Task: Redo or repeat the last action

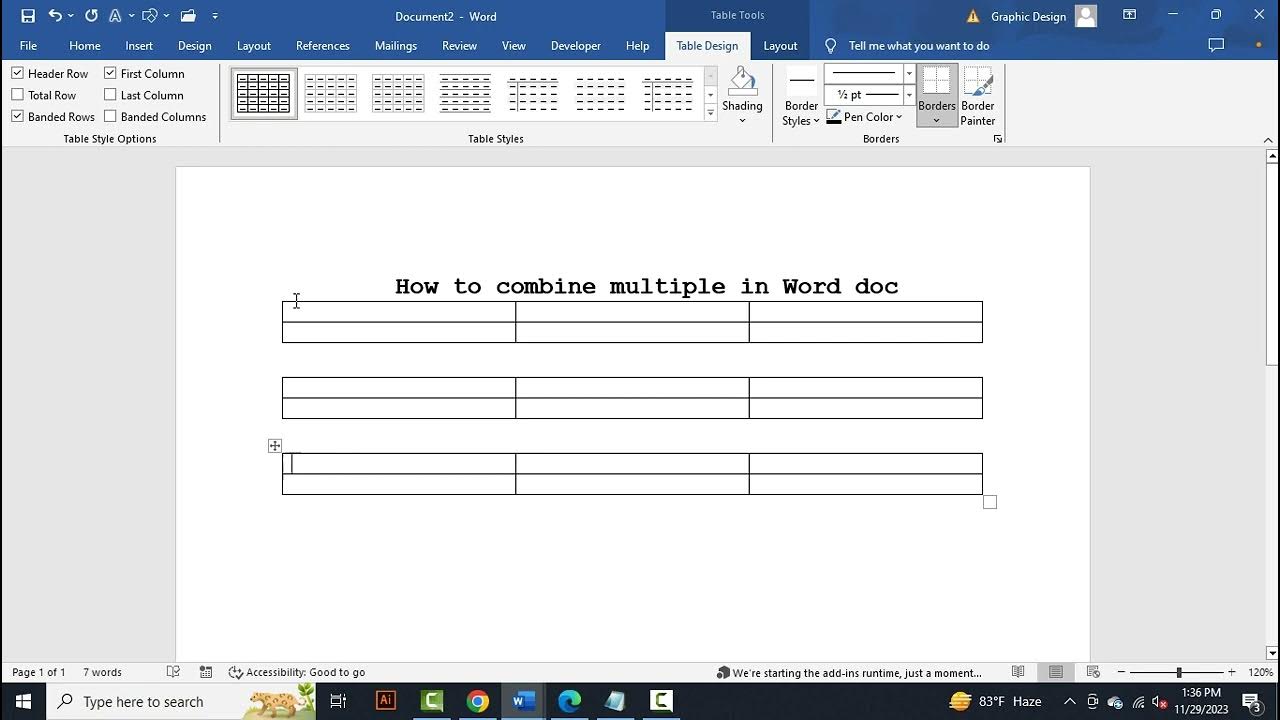Action: tap(91, 16)
